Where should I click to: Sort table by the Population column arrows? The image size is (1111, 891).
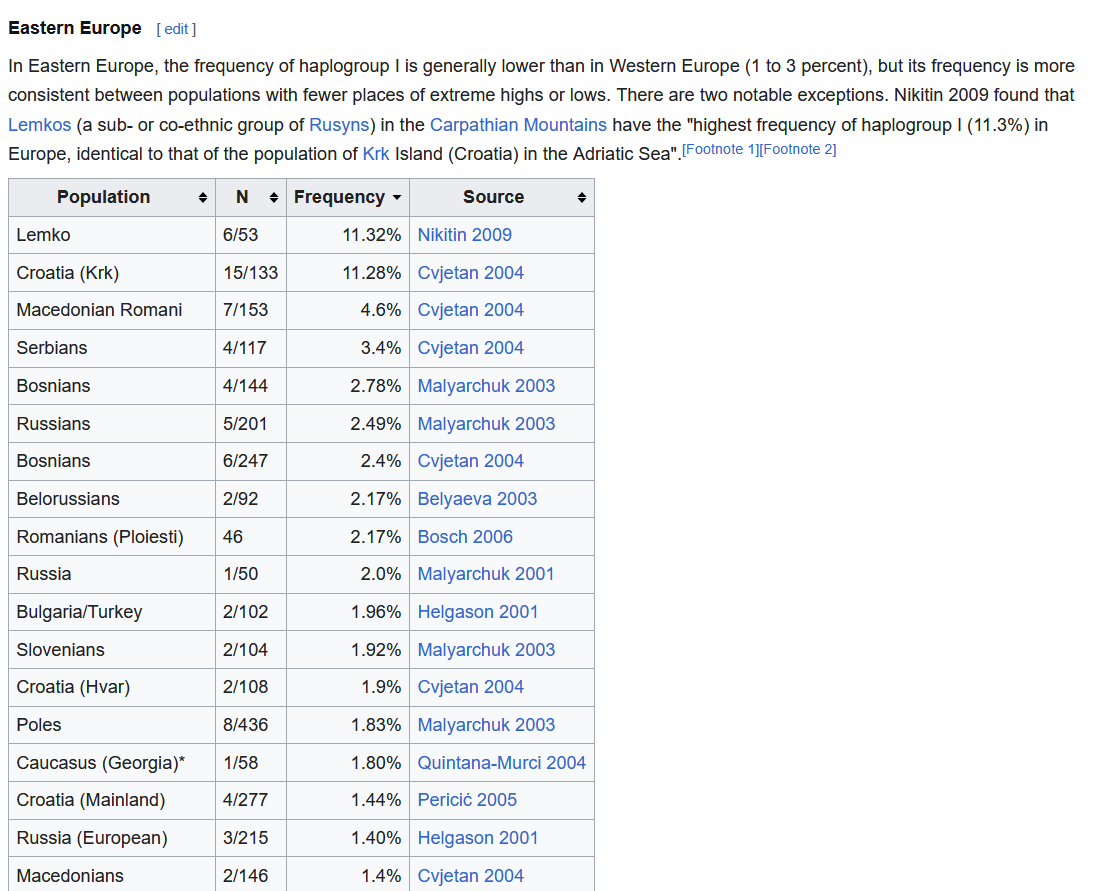point(203,198)
